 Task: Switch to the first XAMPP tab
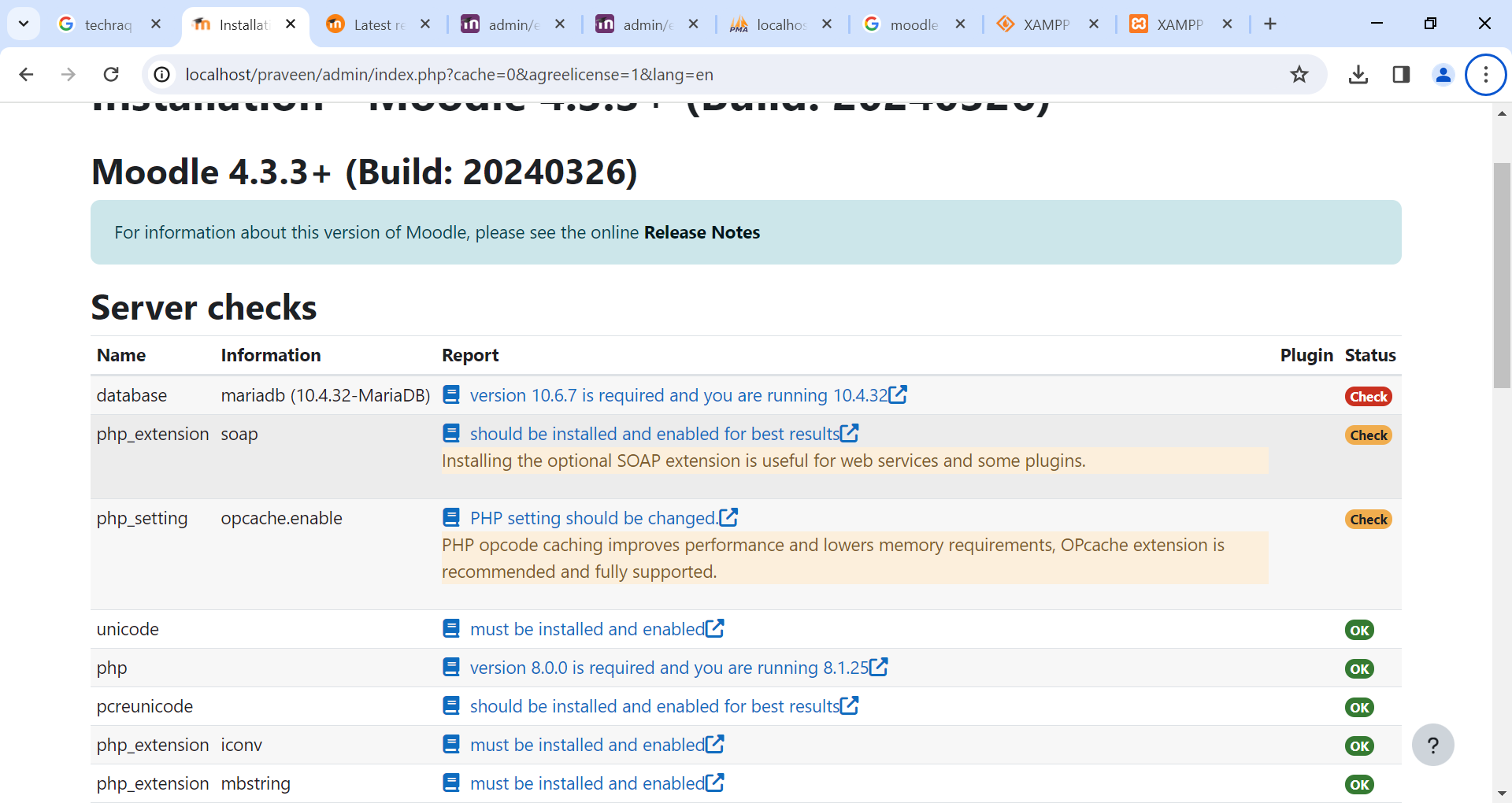pyautogui.click(x=1046, y=24)
